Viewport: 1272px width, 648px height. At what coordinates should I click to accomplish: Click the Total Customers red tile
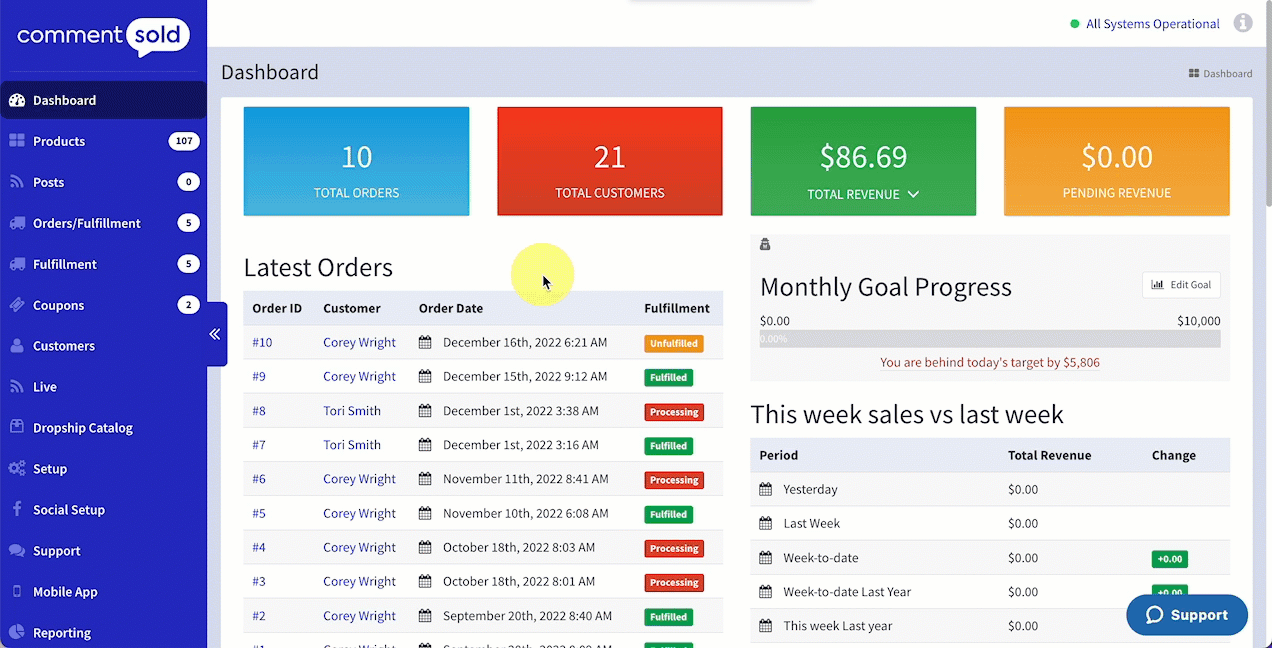click(609, 161)
